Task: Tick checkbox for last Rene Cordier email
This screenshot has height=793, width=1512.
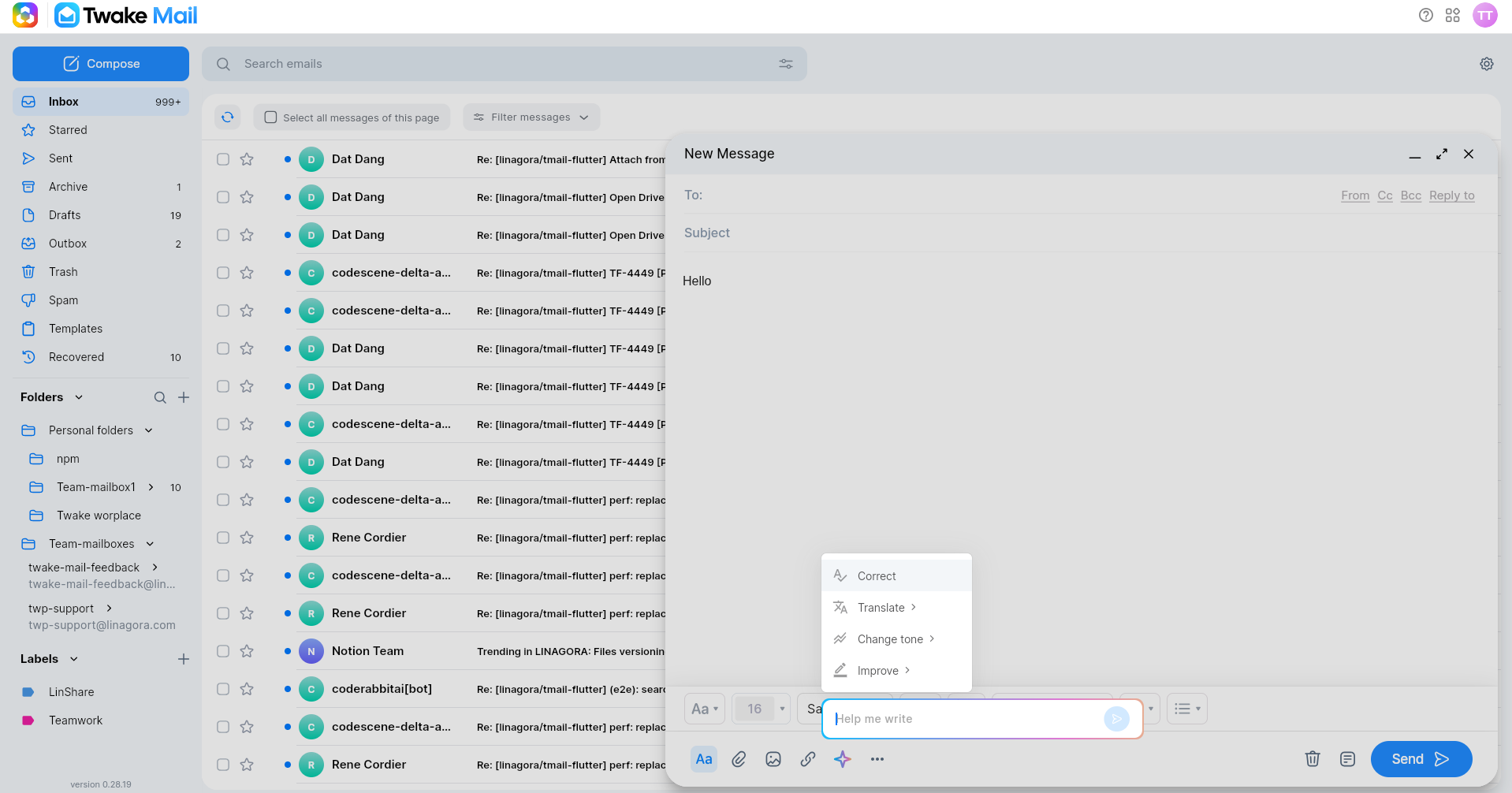Action: (223, 765)
